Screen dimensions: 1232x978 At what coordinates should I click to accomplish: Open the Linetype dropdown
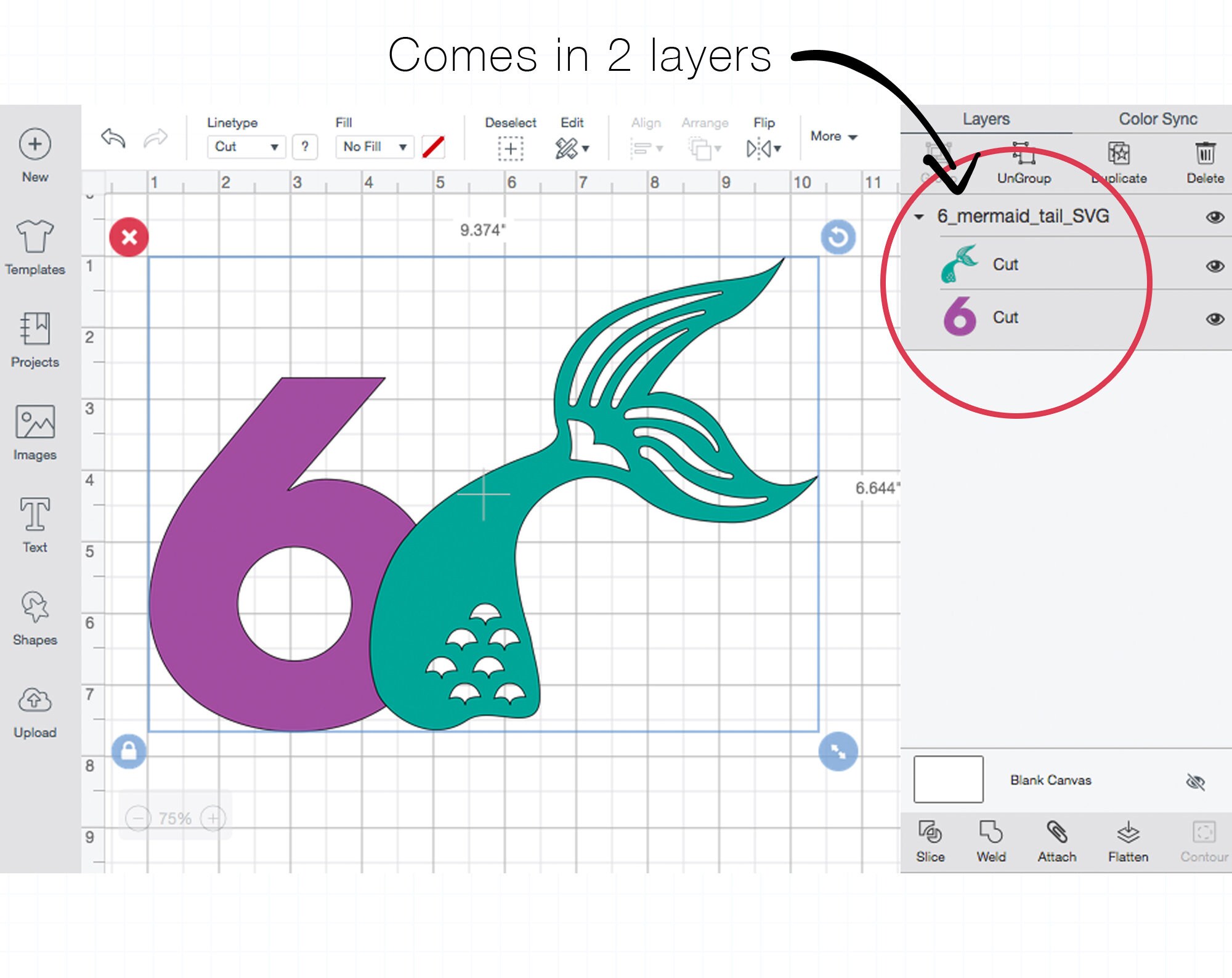(245, 147)
